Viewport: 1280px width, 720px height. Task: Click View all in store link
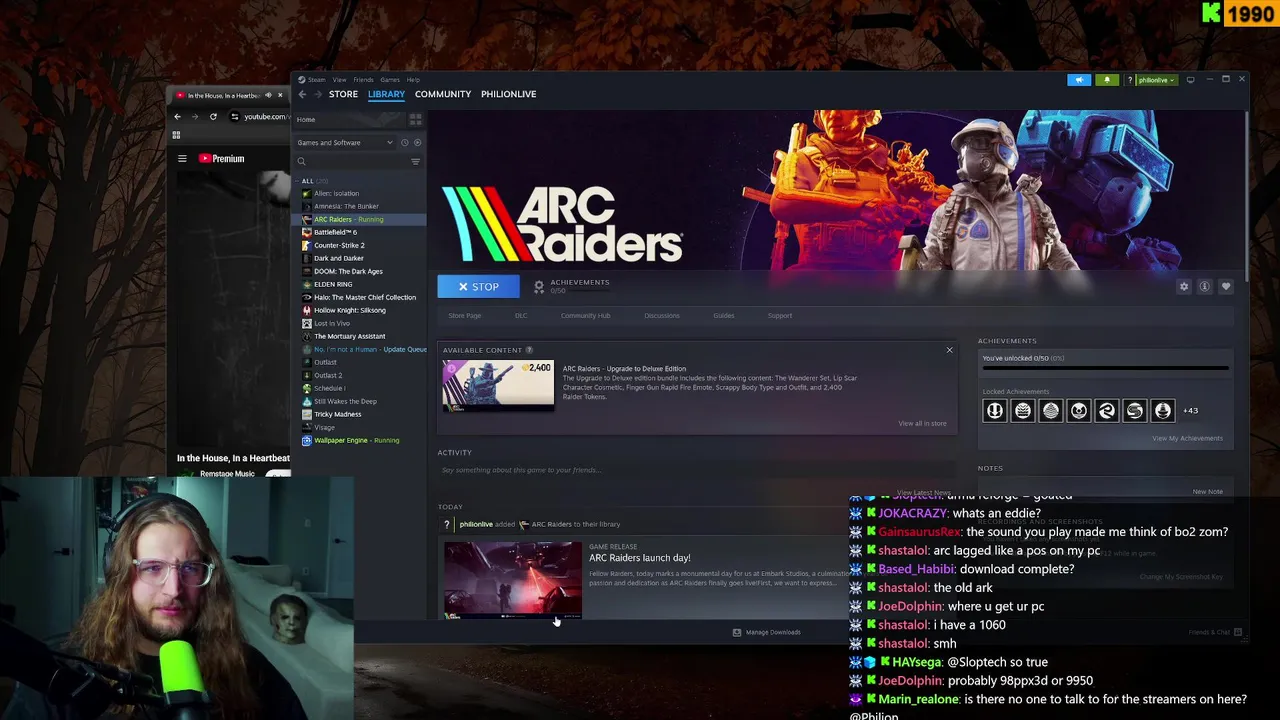click(x=922, y=424)
